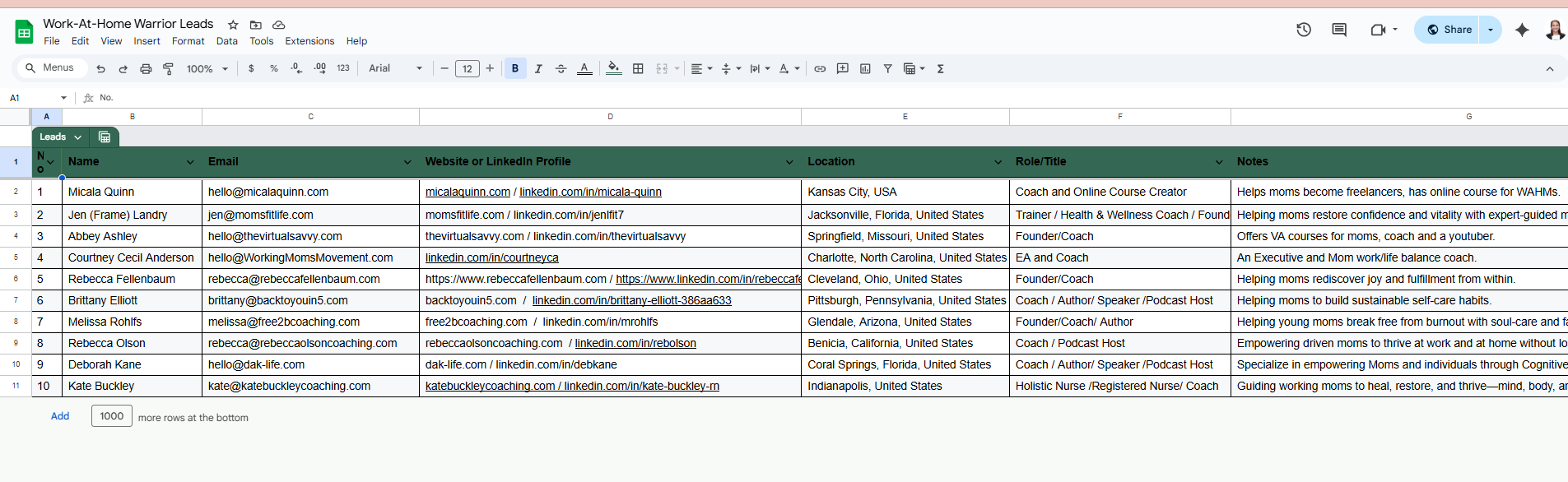Increase decimal places
The height and width of the screenshot is (482, 1568).
click(x=319, y=69)
